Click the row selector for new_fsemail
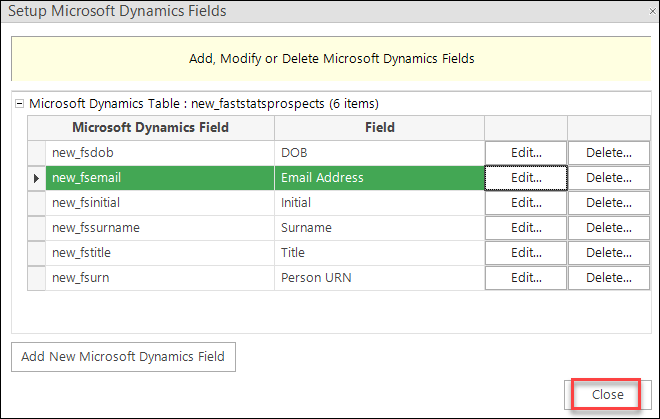660x419 pixels. pyautogui.click(x=37, y=178)
